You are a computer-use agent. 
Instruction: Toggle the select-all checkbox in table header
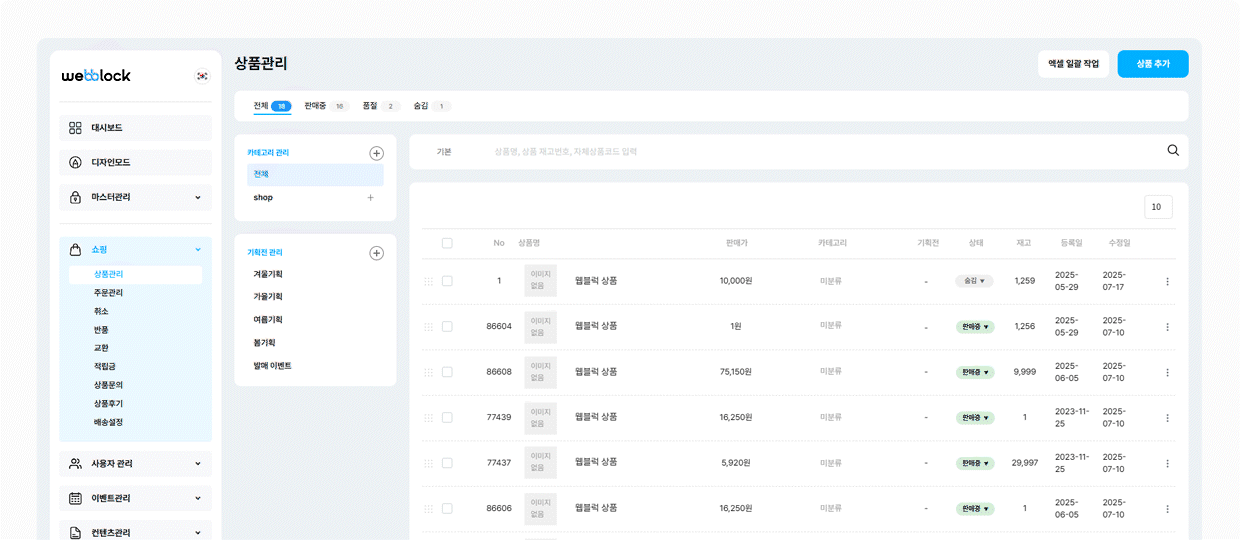point(447,243)
